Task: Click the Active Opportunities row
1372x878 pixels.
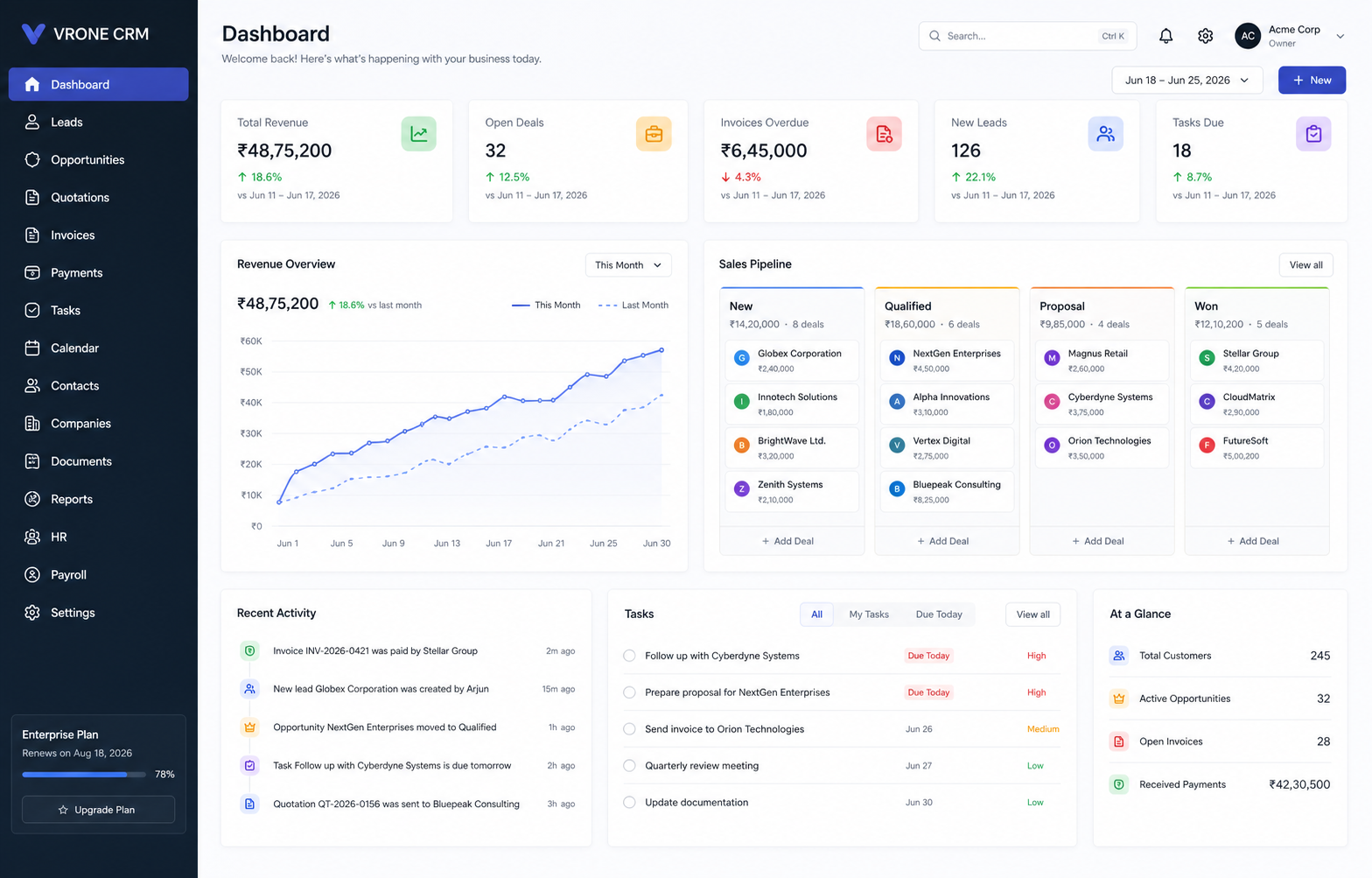Action: pyautogui.click(x=1220, y=699)
